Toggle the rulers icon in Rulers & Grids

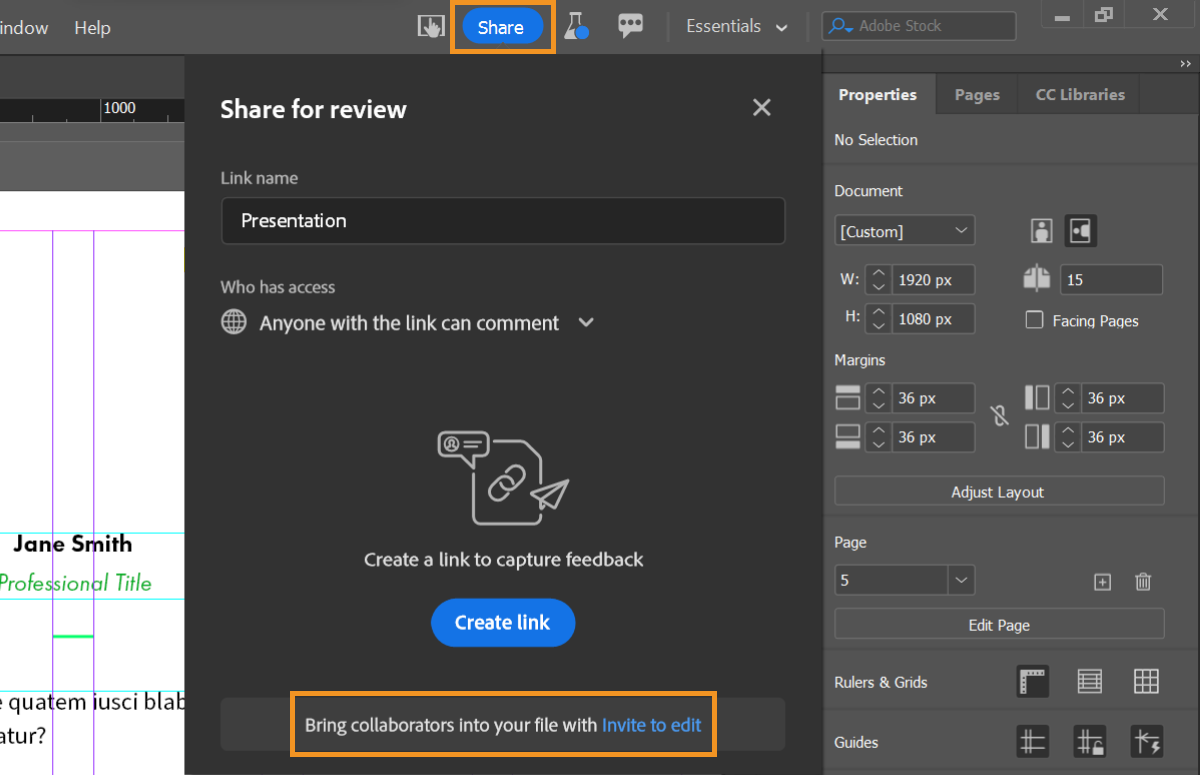tap(1033, 681)
